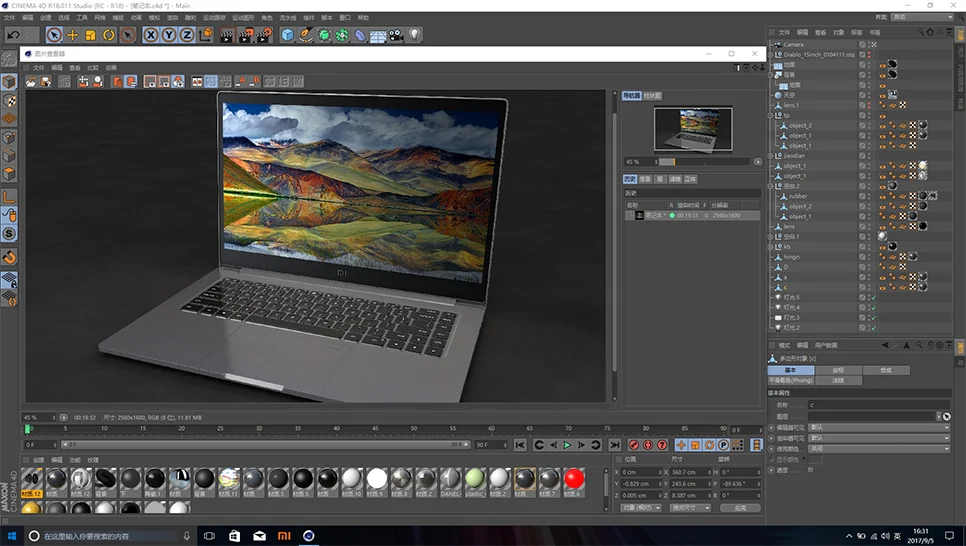Collapse the tp object group

click(772, 115)
